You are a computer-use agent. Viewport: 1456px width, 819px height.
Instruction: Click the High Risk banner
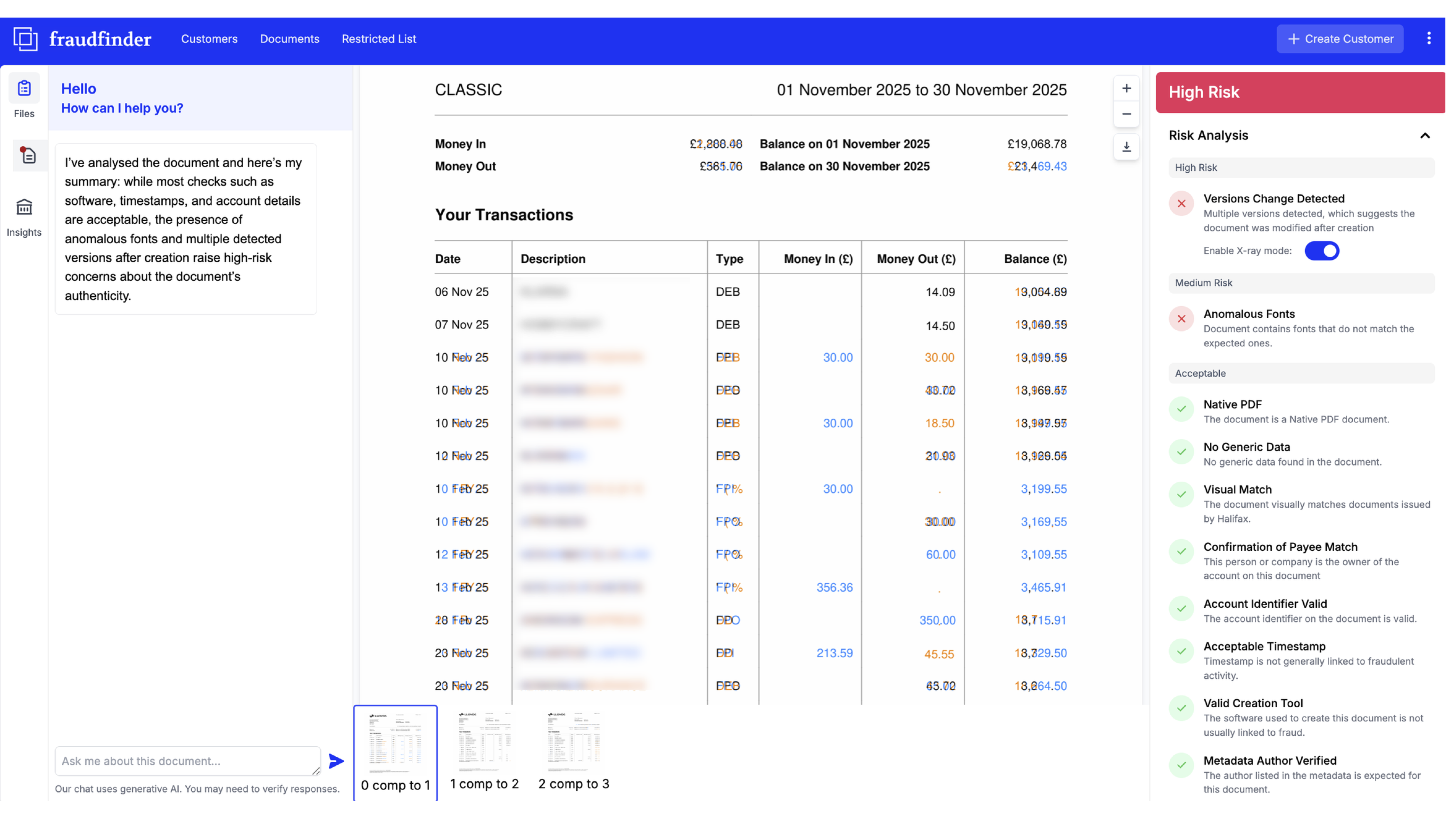coord(1300,92)
